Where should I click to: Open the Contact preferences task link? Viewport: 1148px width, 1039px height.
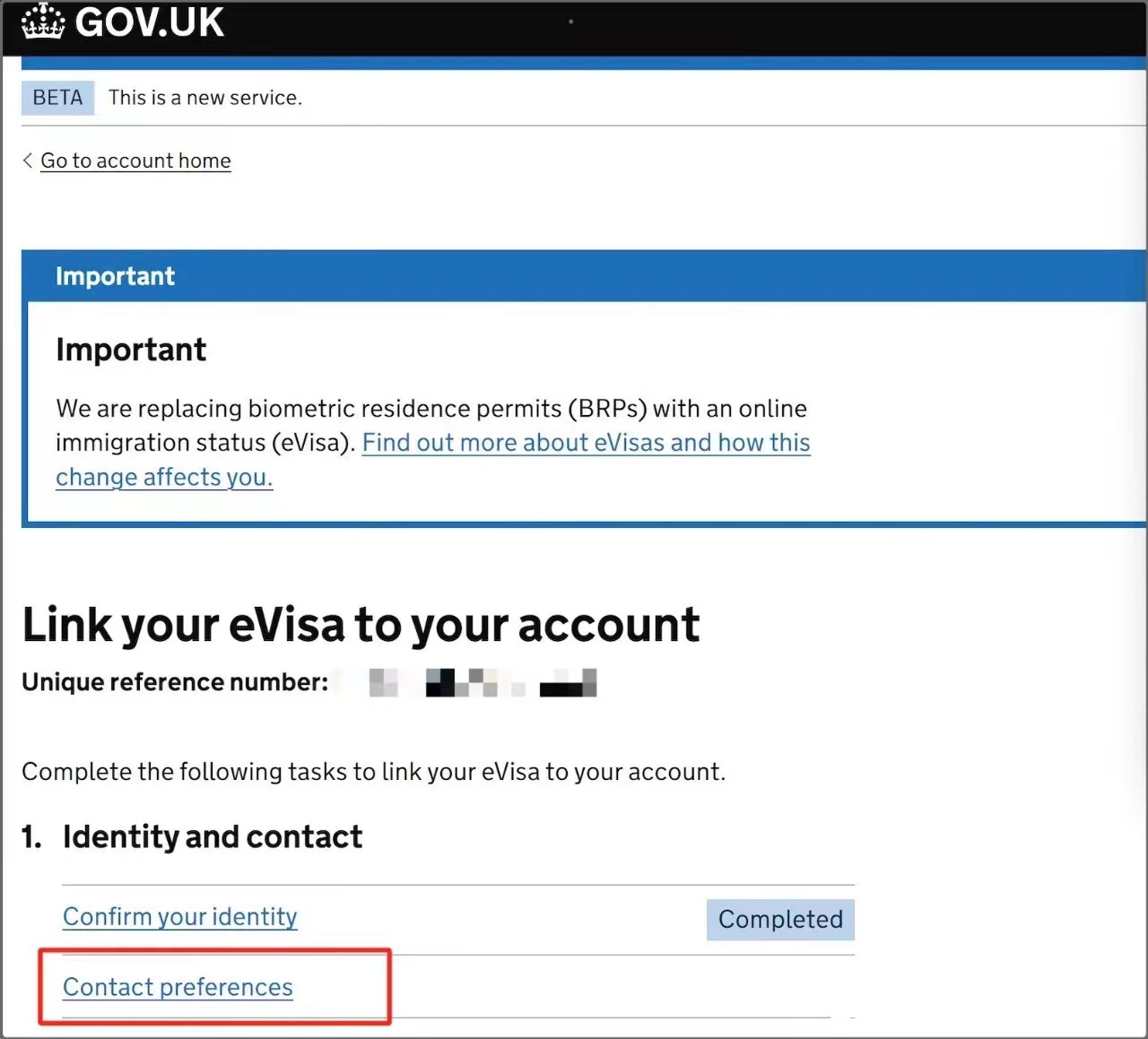tap(178, 987)
